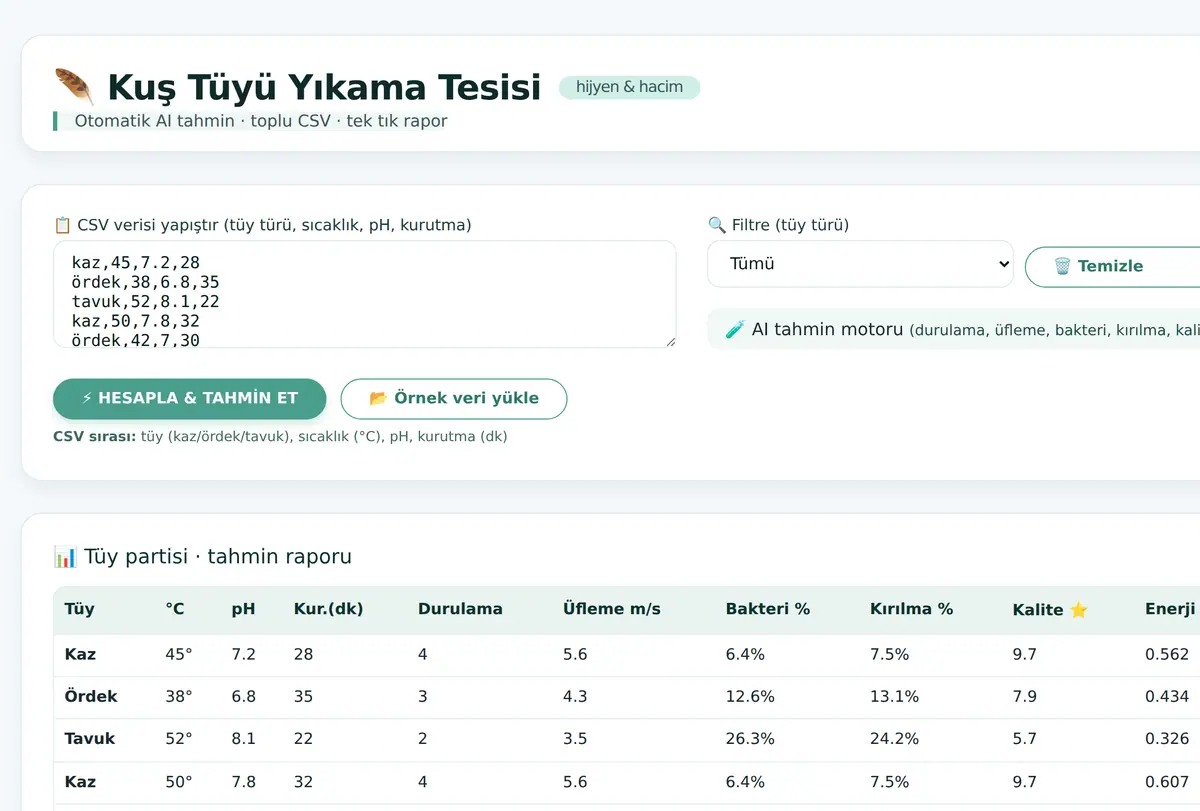
Task: Load sample data with Örnek veri yükle
Action: (x=454, y=398)
